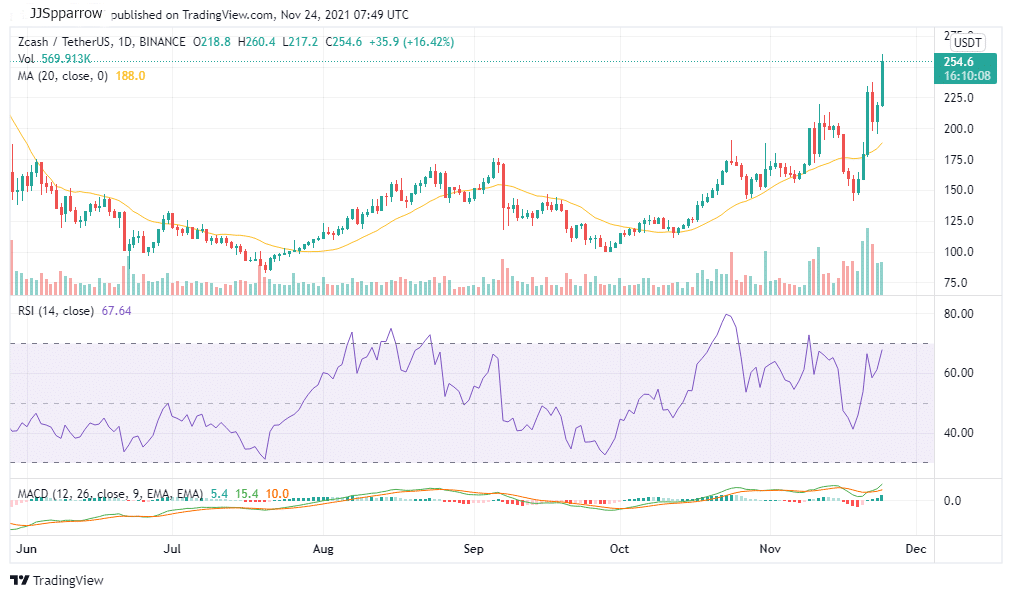Click the 150.0 price axis label
This screenshot has width=1012, height=598.
[959, 190]
